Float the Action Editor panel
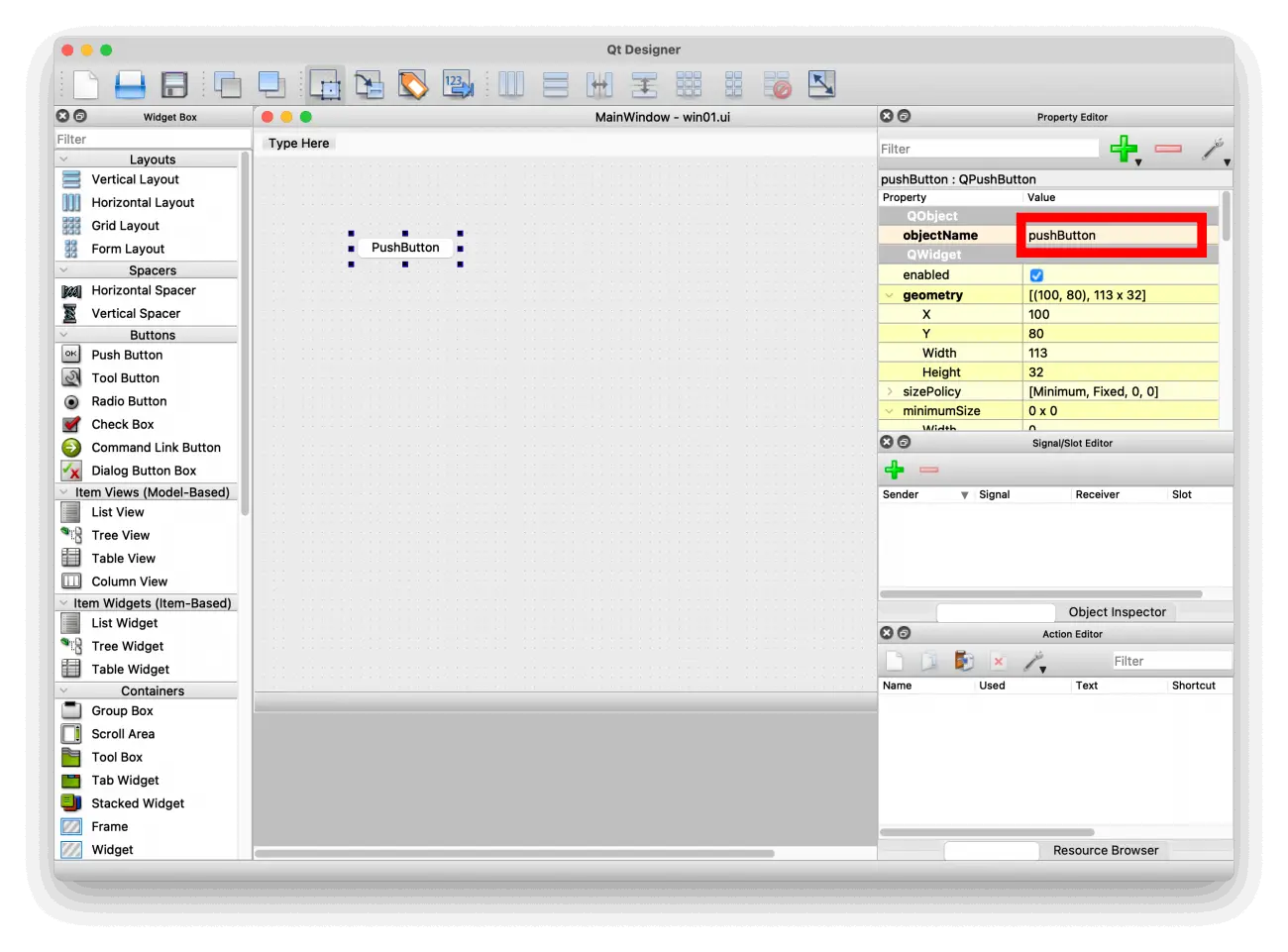 pyautogui.click(x=904, y=633)
